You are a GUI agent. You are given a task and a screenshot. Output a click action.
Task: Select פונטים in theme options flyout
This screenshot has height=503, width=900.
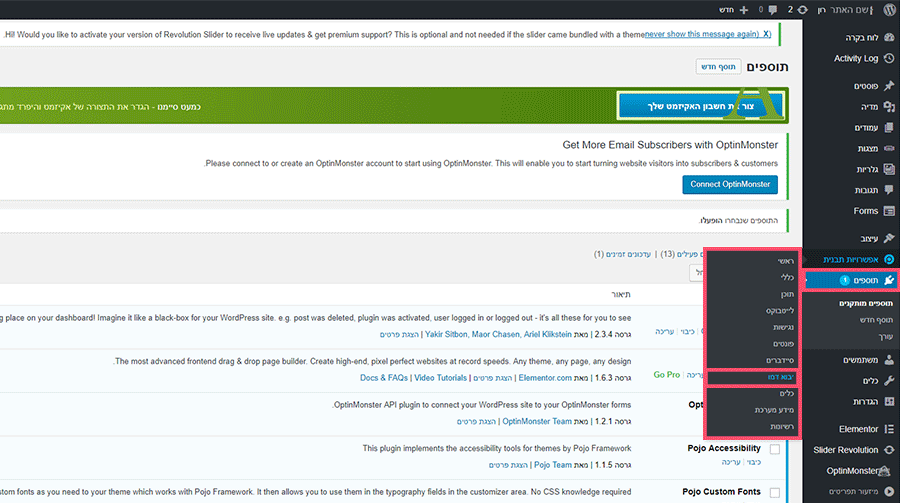pos(783,344)
